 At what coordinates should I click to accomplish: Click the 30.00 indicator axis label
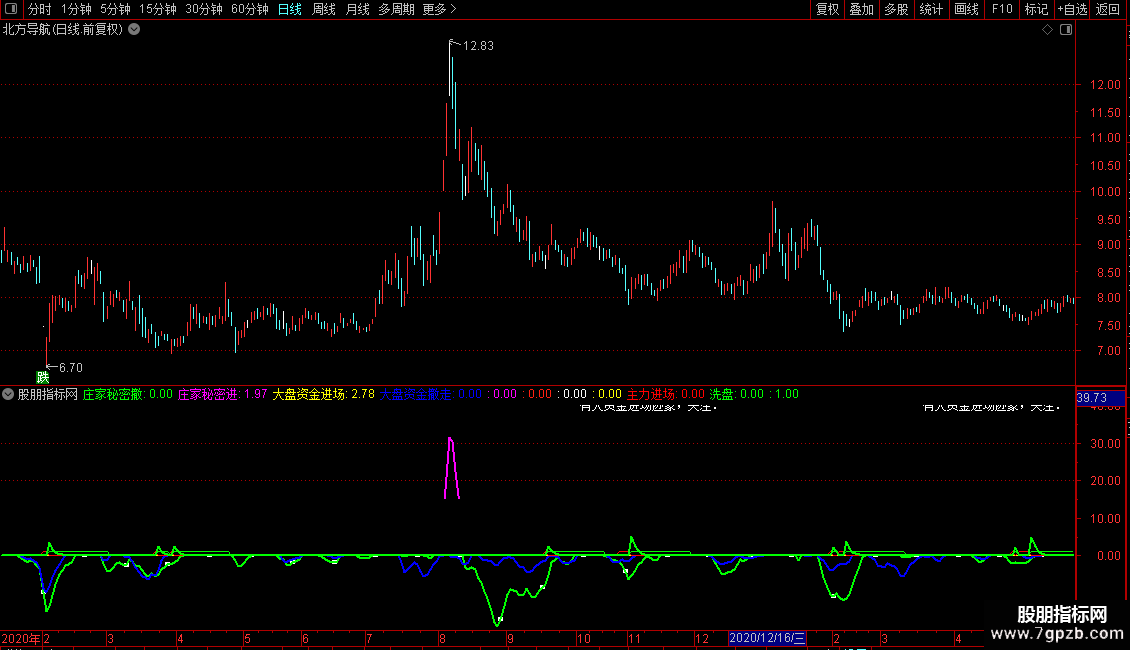pos(1105,444)
